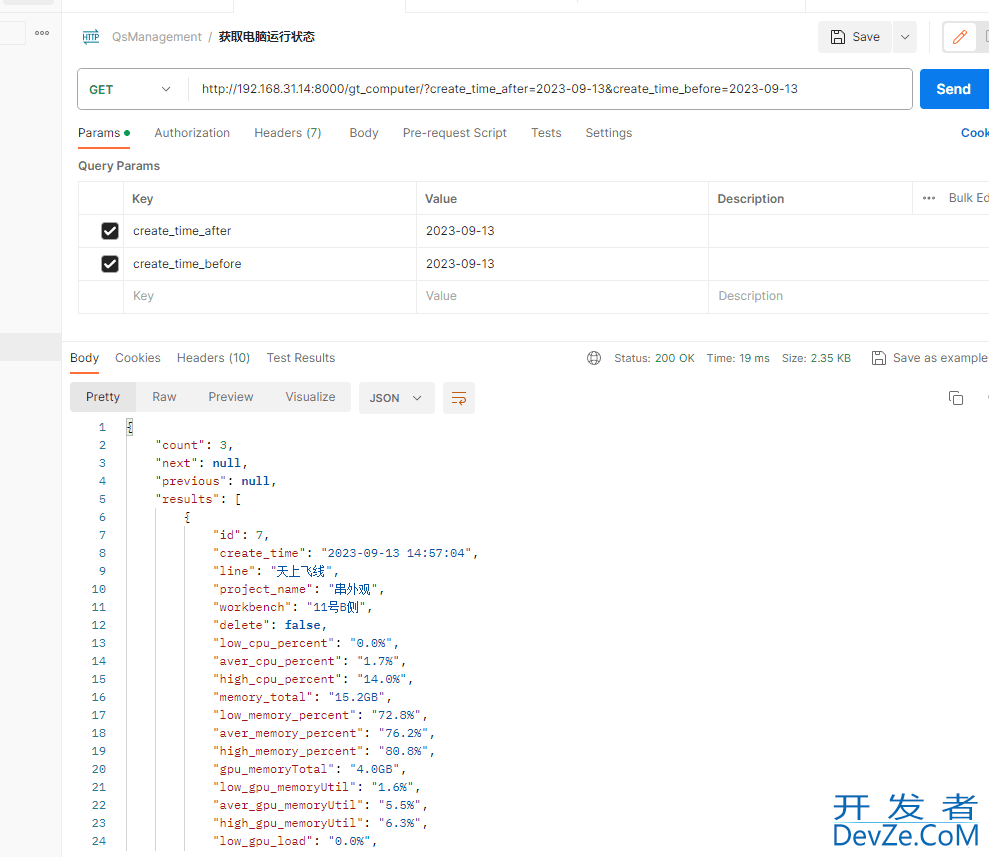Click the "count": 3 line in response

194,445
